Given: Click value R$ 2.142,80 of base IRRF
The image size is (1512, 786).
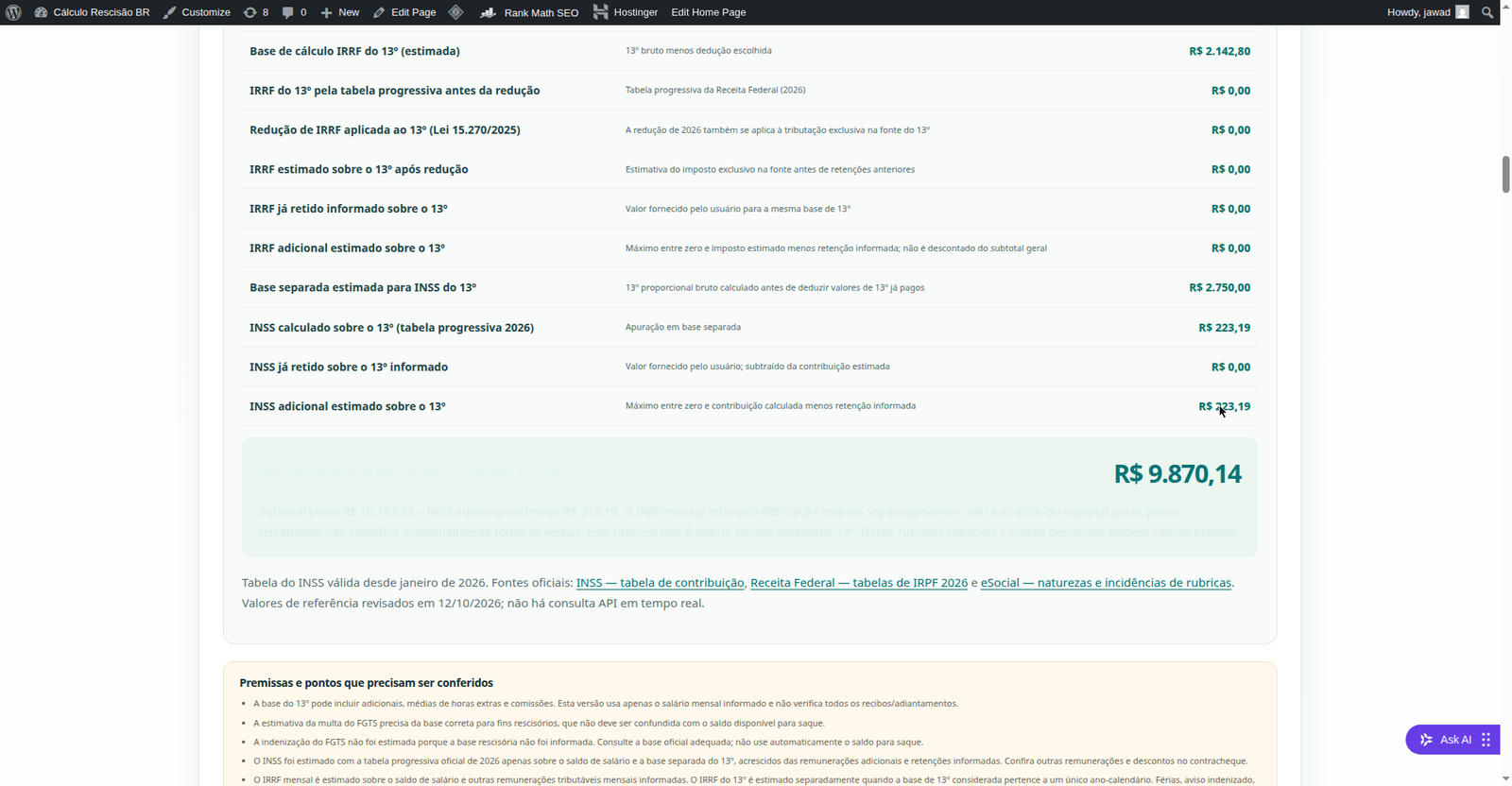Looking at the screenshot, I should pos(1220,51).
